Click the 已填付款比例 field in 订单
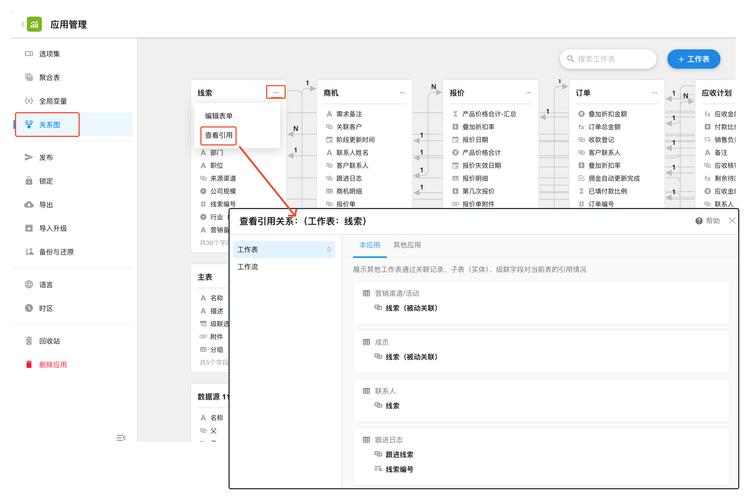The width and height of the screenshot is (750, 500). [x=607, y=191]
